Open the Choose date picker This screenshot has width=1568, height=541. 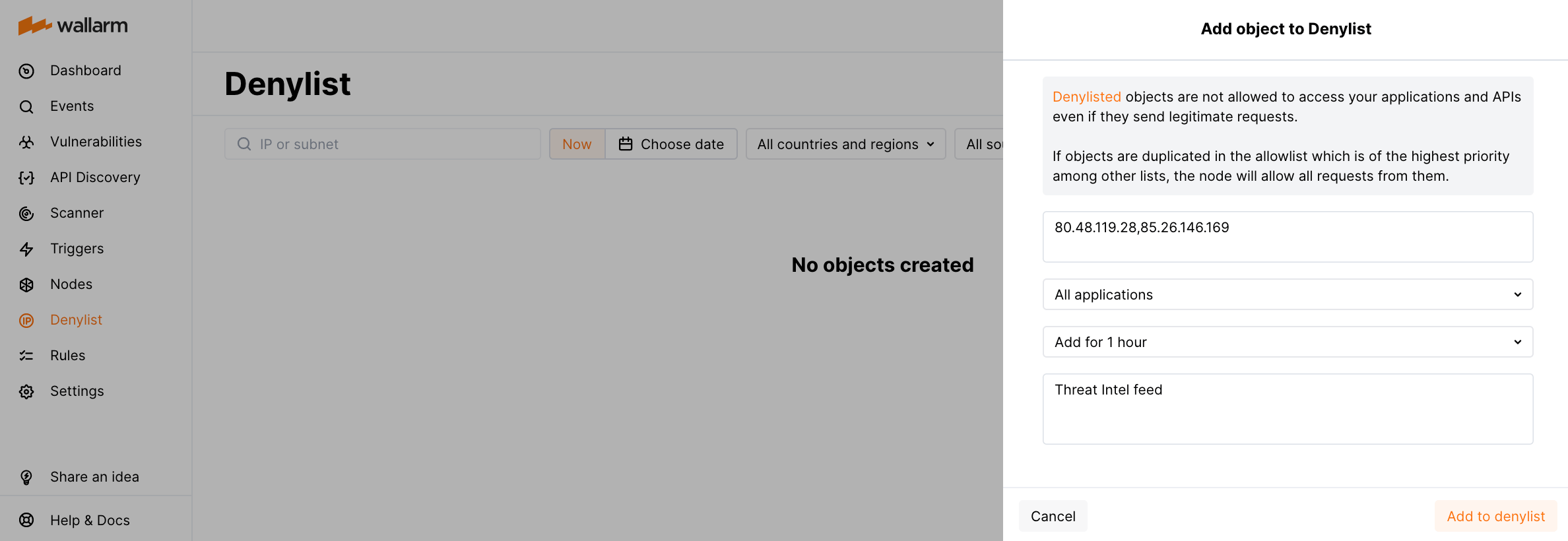[x=671, y=144]
